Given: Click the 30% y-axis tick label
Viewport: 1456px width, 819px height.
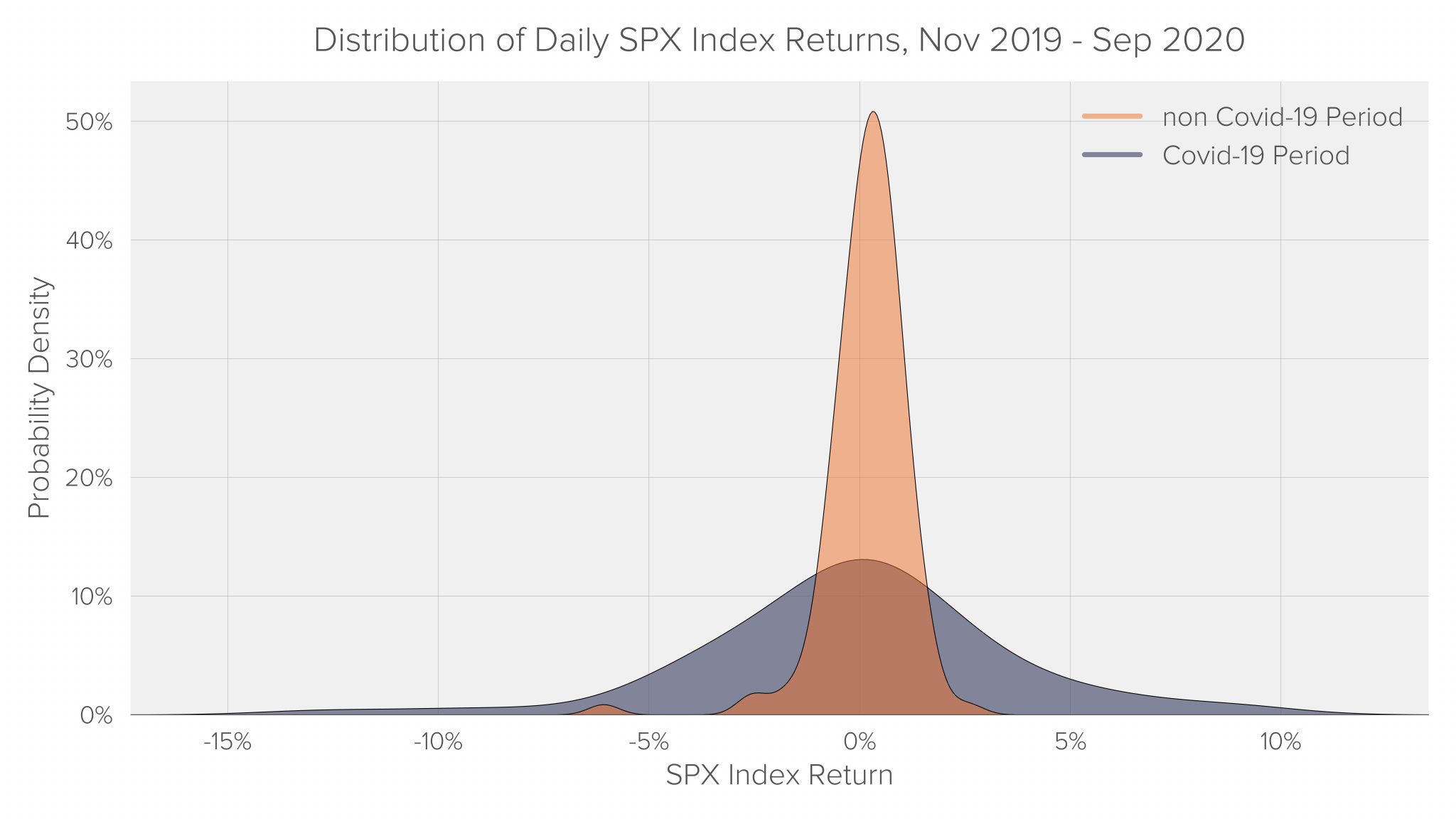Looking at the screenshot, I should pyautogui.click(x=89, y=360).
